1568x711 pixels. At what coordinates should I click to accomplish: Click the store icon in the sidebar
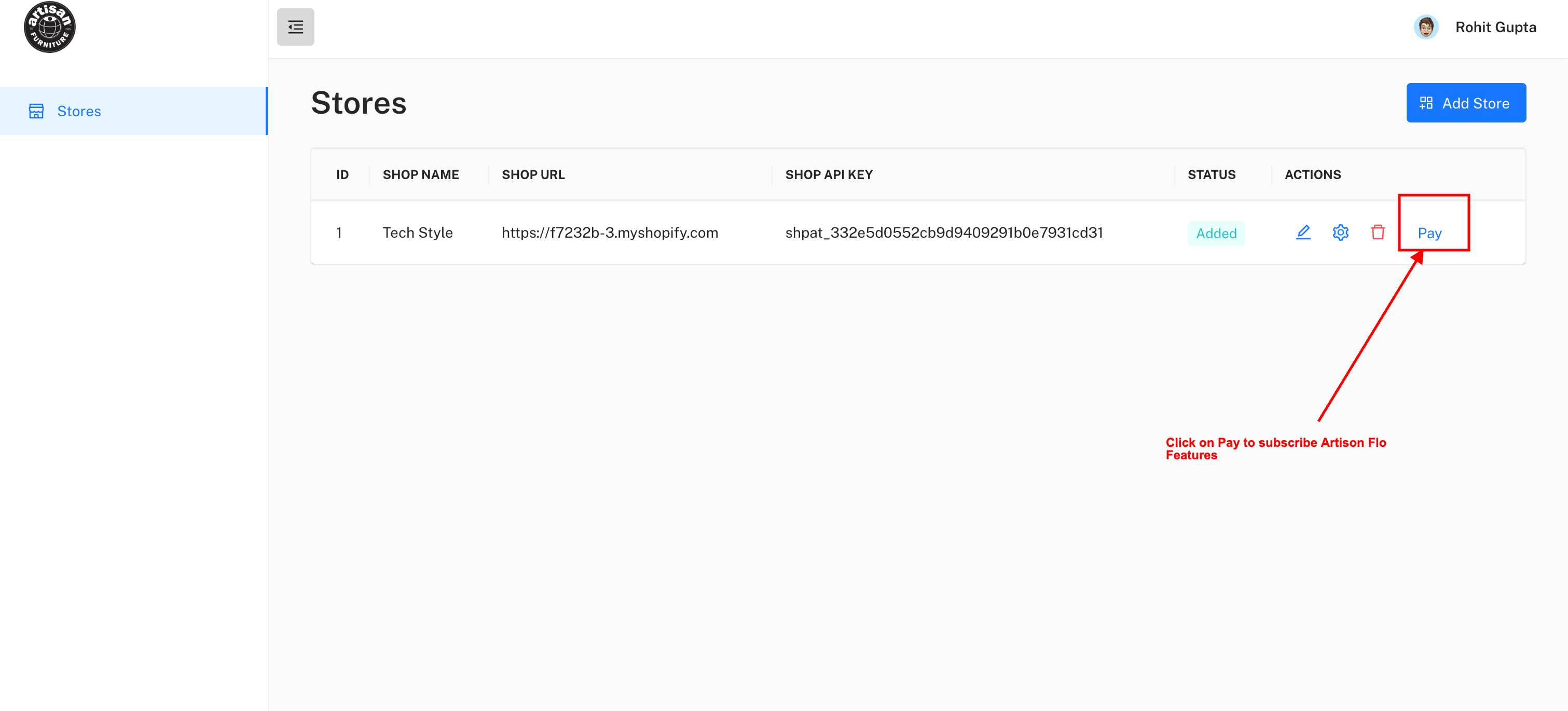click(x=36, y=111)
